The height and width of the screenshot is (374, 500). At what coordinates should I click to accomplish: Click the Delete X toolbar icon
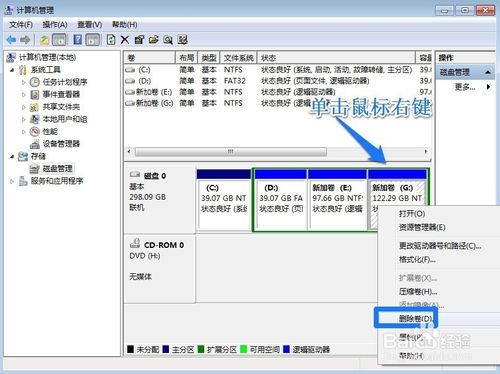[125, 40]
